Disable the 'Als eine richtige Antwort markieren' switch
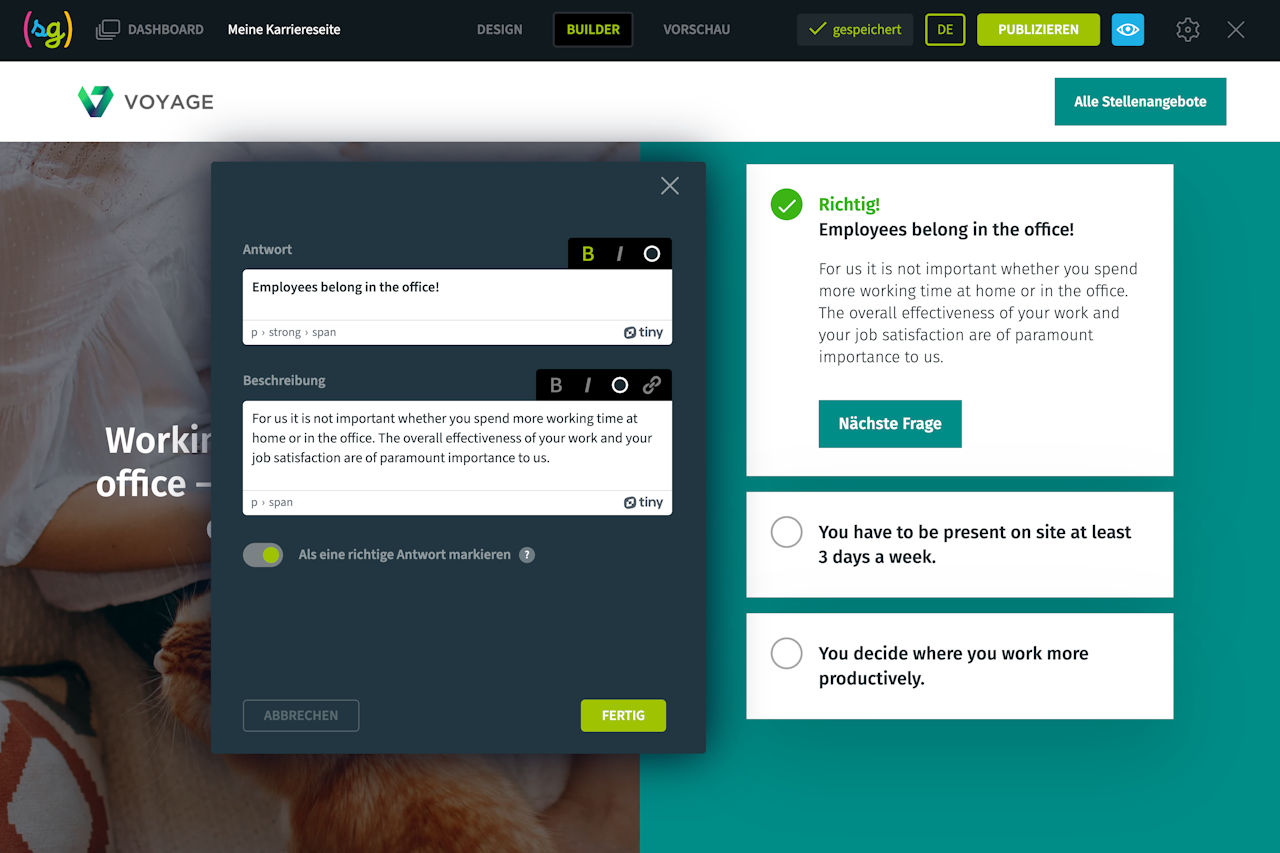This screenshot has width=1280, height=853. click(x=263, y=555)
